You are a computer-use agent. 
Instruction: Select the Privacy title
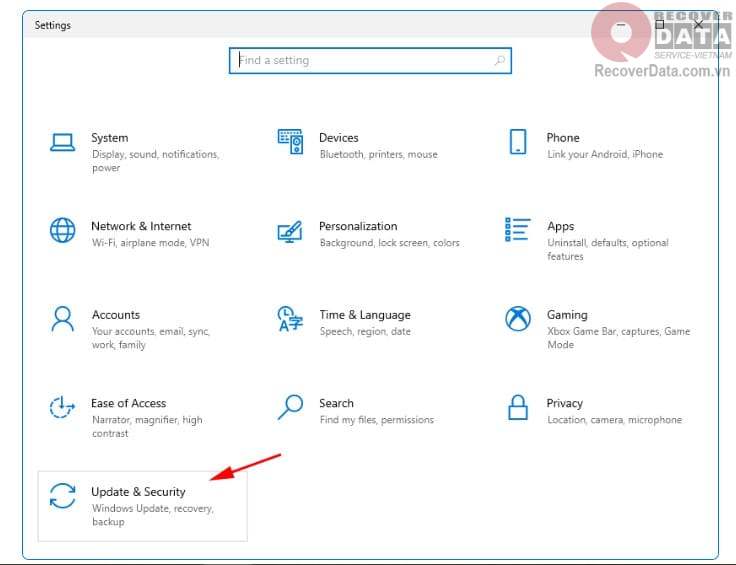click(x=564, y=403)
